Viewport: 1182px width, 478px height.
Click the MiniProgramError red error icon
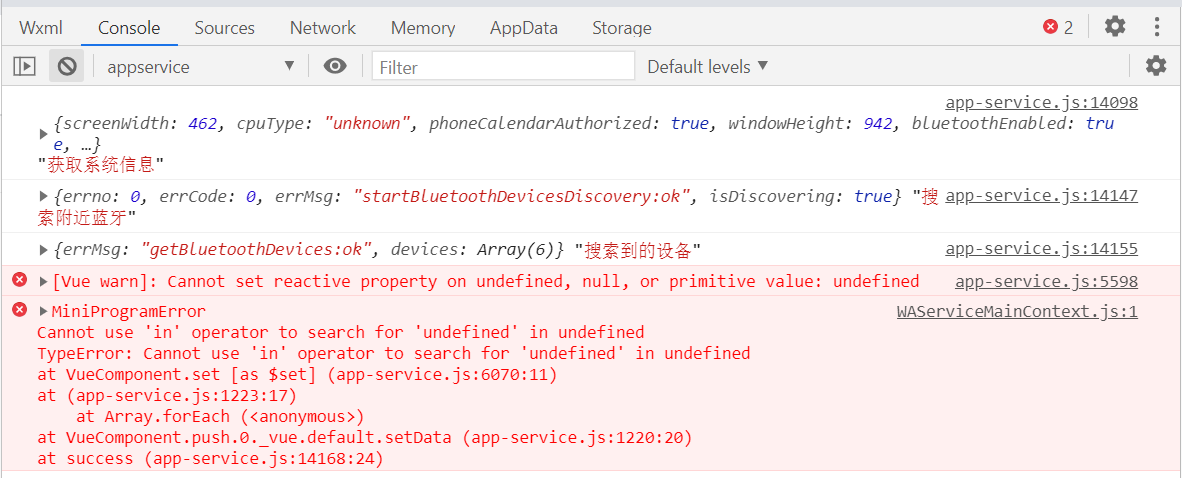[x=20, y=310]
